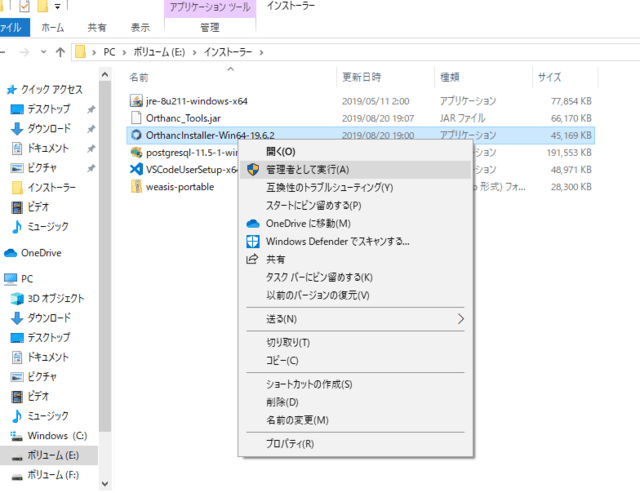Click the jre-8u211-windows-x64 file icon

pyautogui.click(x=138, y=100)
